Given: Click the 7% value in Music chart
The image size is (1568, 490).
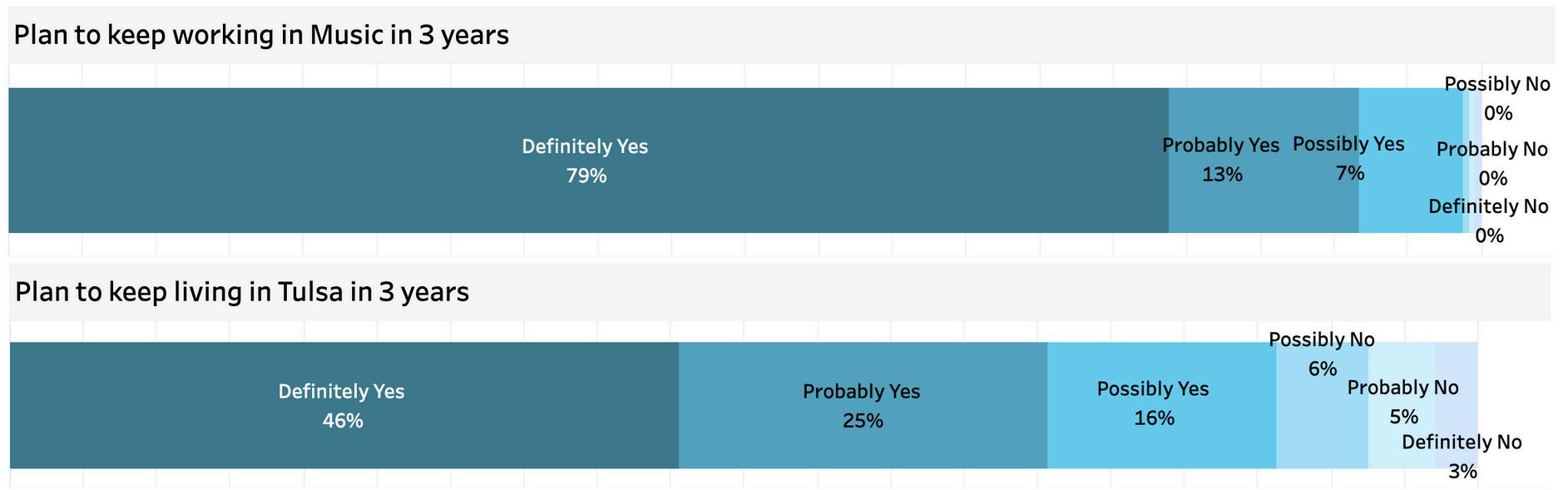Looking at the screenshot, I should pos(1350,173).
